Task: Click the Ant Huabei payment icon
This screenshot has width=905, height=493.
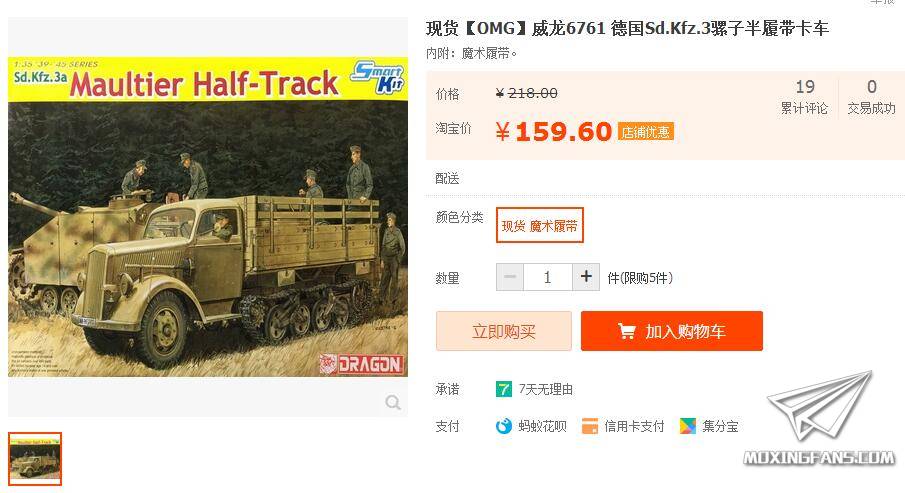Action: click(504, 426)
